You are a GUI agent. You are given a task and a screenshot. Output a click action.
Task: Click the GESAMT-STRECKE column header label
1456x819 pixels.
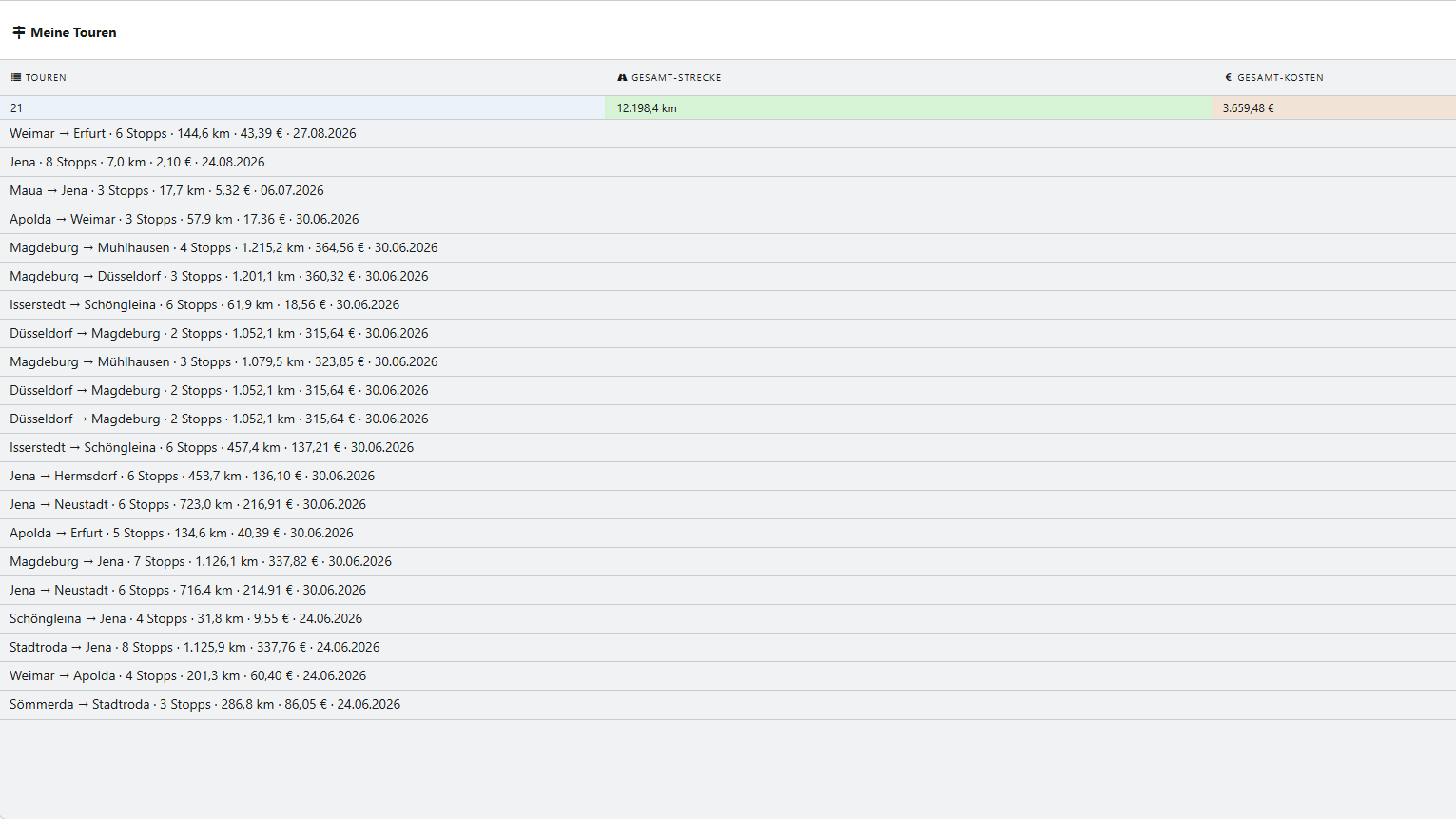(x=676, y=78)
